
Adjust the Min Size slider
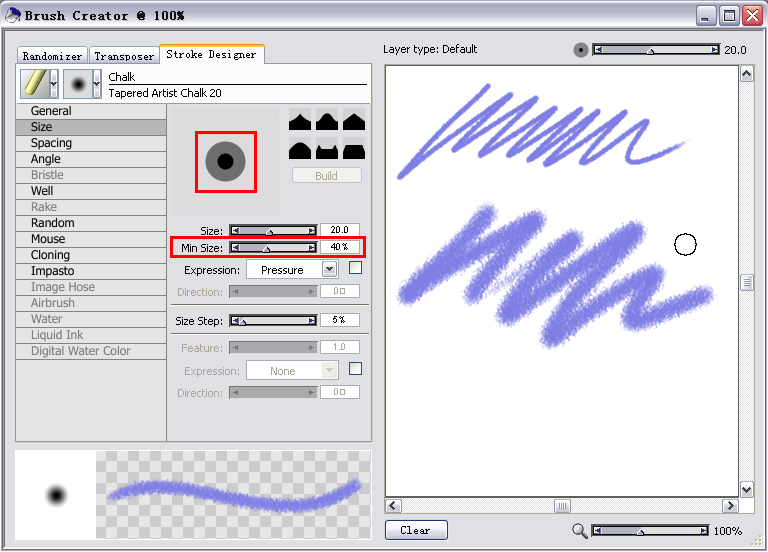[273, 247]
